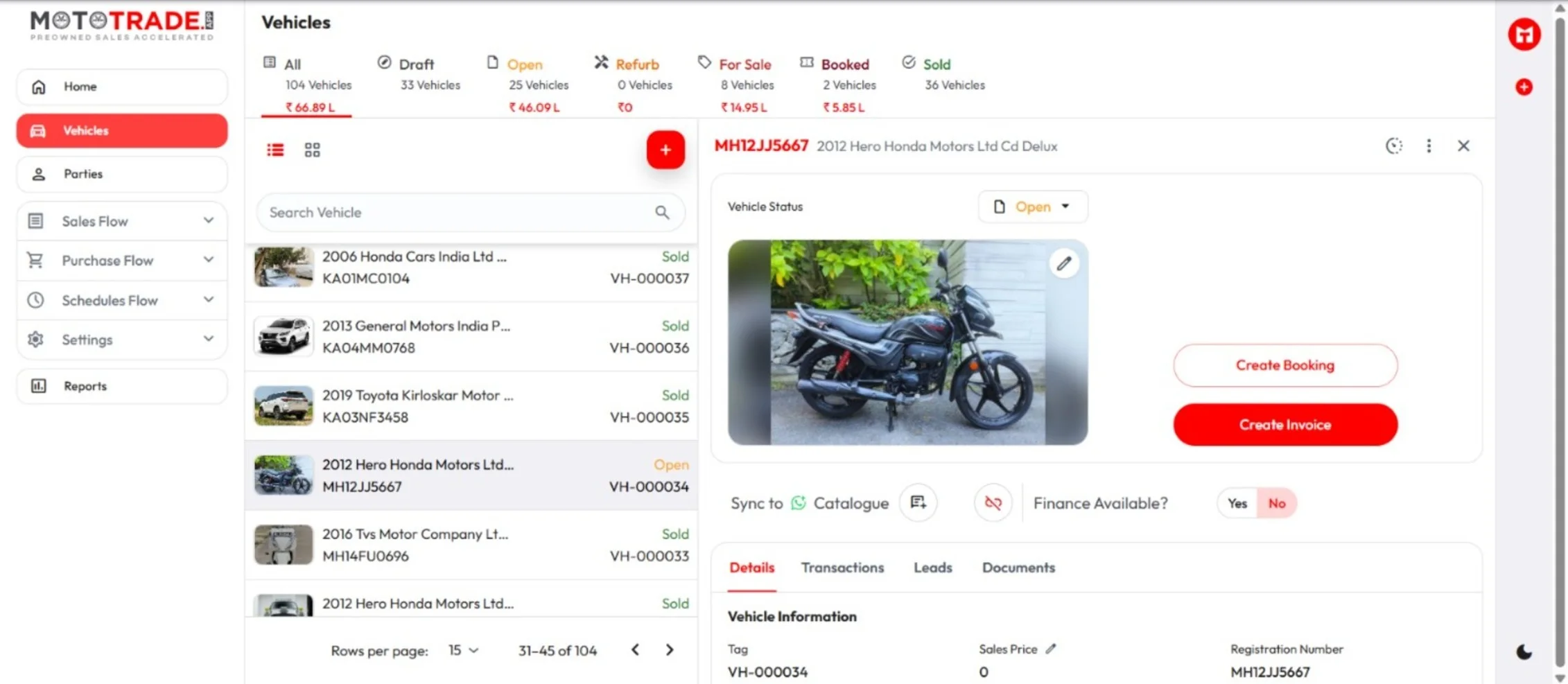
Task: Click the red add vehicle plus button
Action: [665, 150]
